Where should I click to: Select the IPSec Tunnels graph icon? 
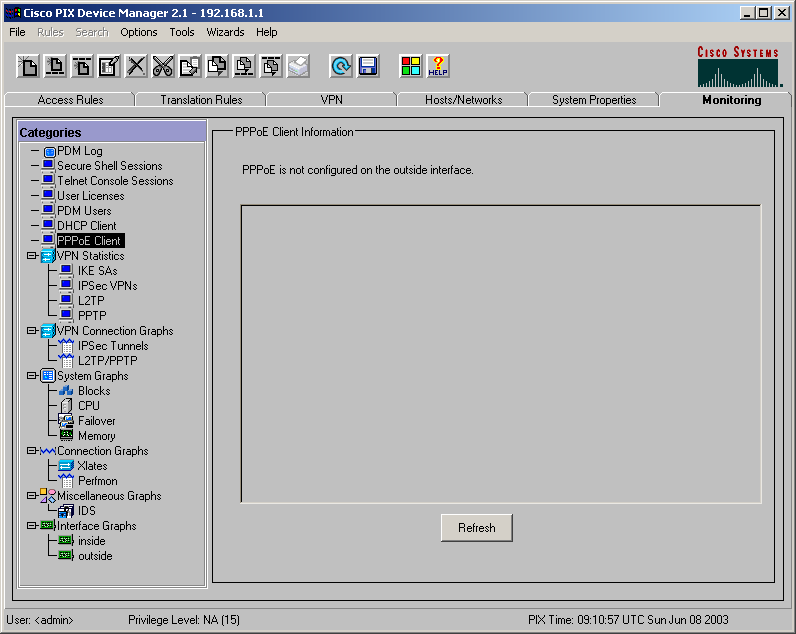66,346
